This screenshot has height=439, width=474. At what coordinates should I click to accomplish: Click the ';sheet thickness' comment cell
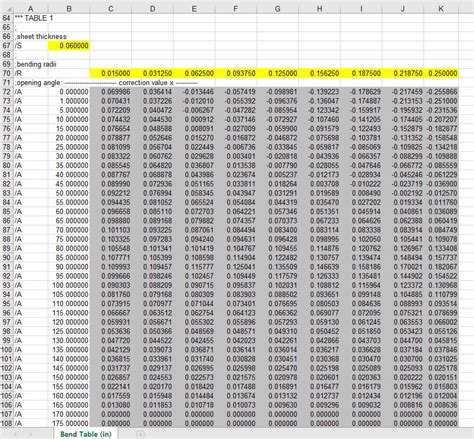(x=31, y=37)
